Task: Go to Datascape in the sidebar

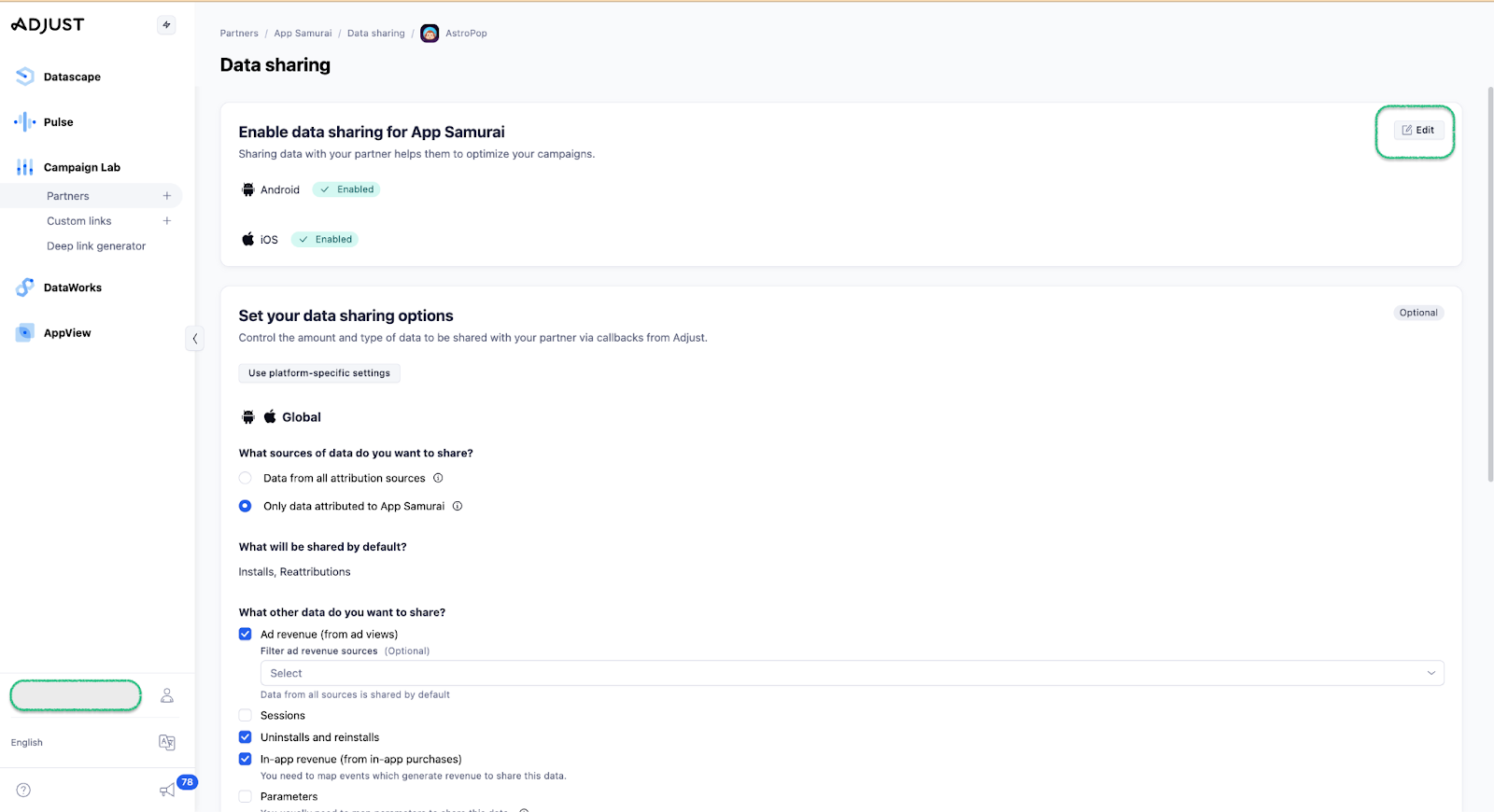Action: point(72,77)
